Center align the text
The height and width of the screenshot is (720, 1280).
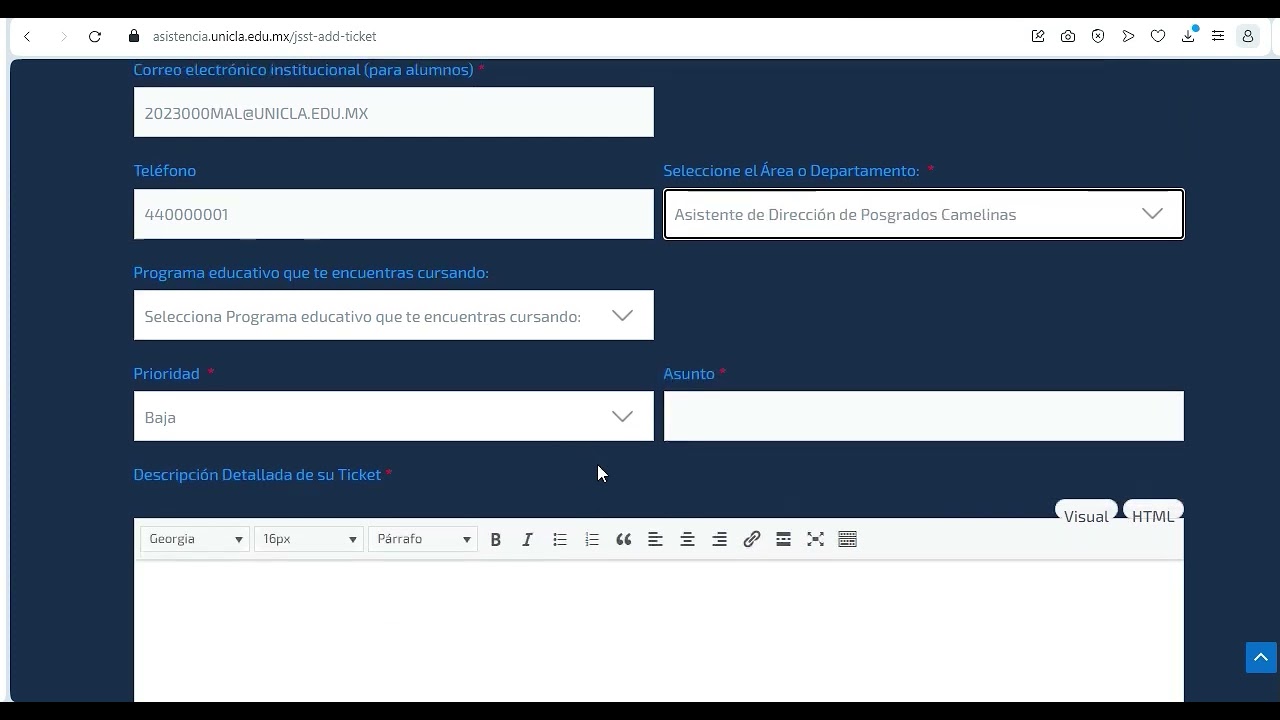coord(688,539)
